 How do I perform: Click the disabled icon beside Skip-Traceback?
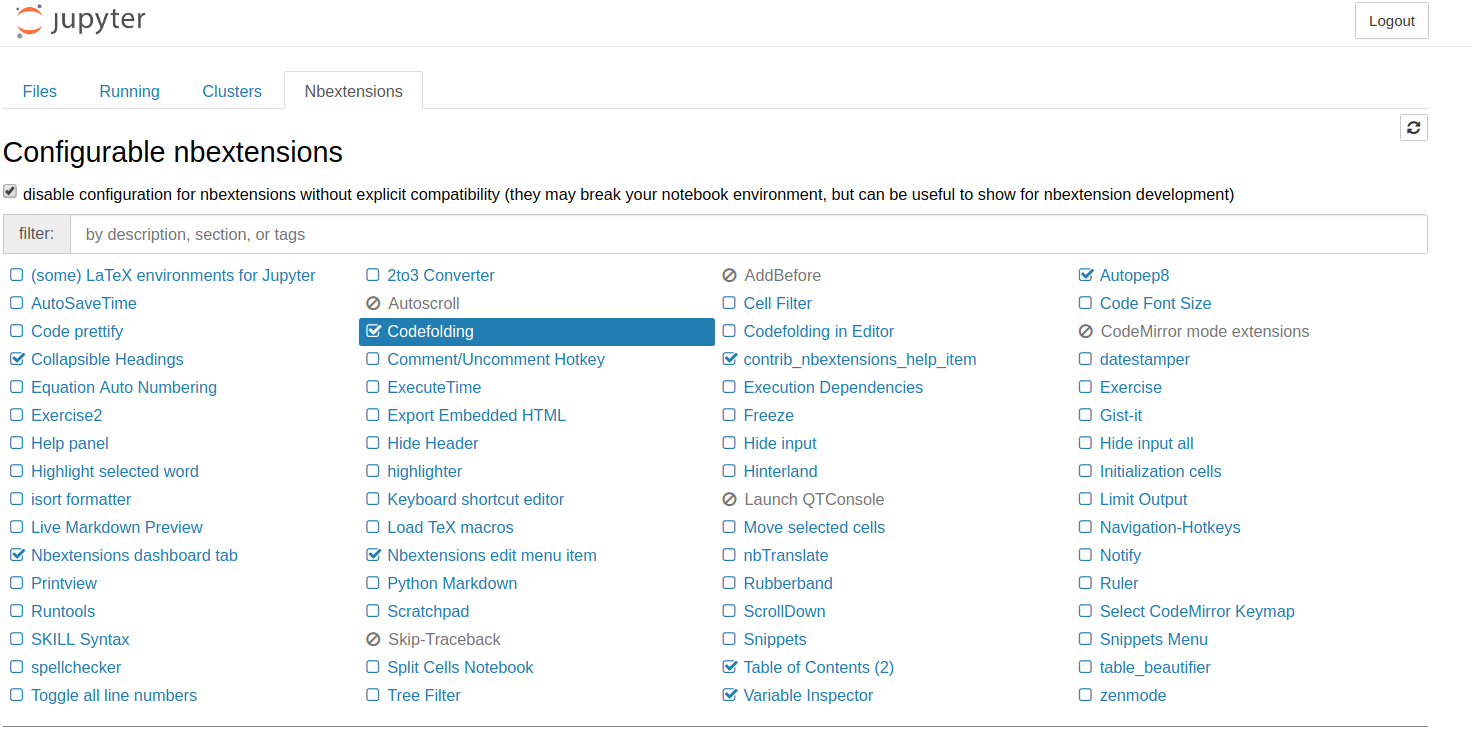373,639
